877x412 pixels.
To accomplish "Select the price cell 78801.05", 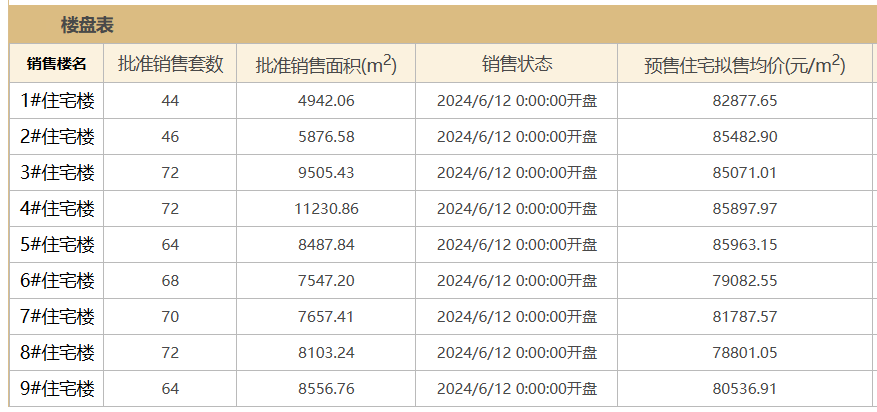I will [745, 353].
